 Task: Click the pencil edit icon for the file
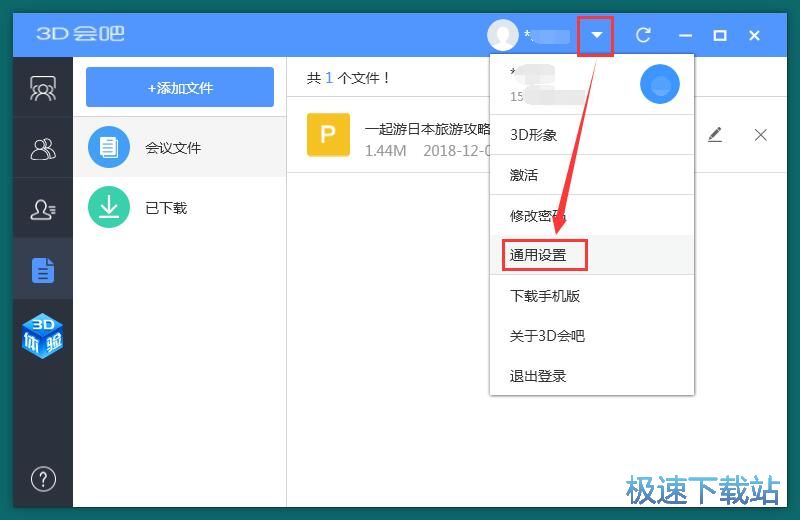pos(715,135)
